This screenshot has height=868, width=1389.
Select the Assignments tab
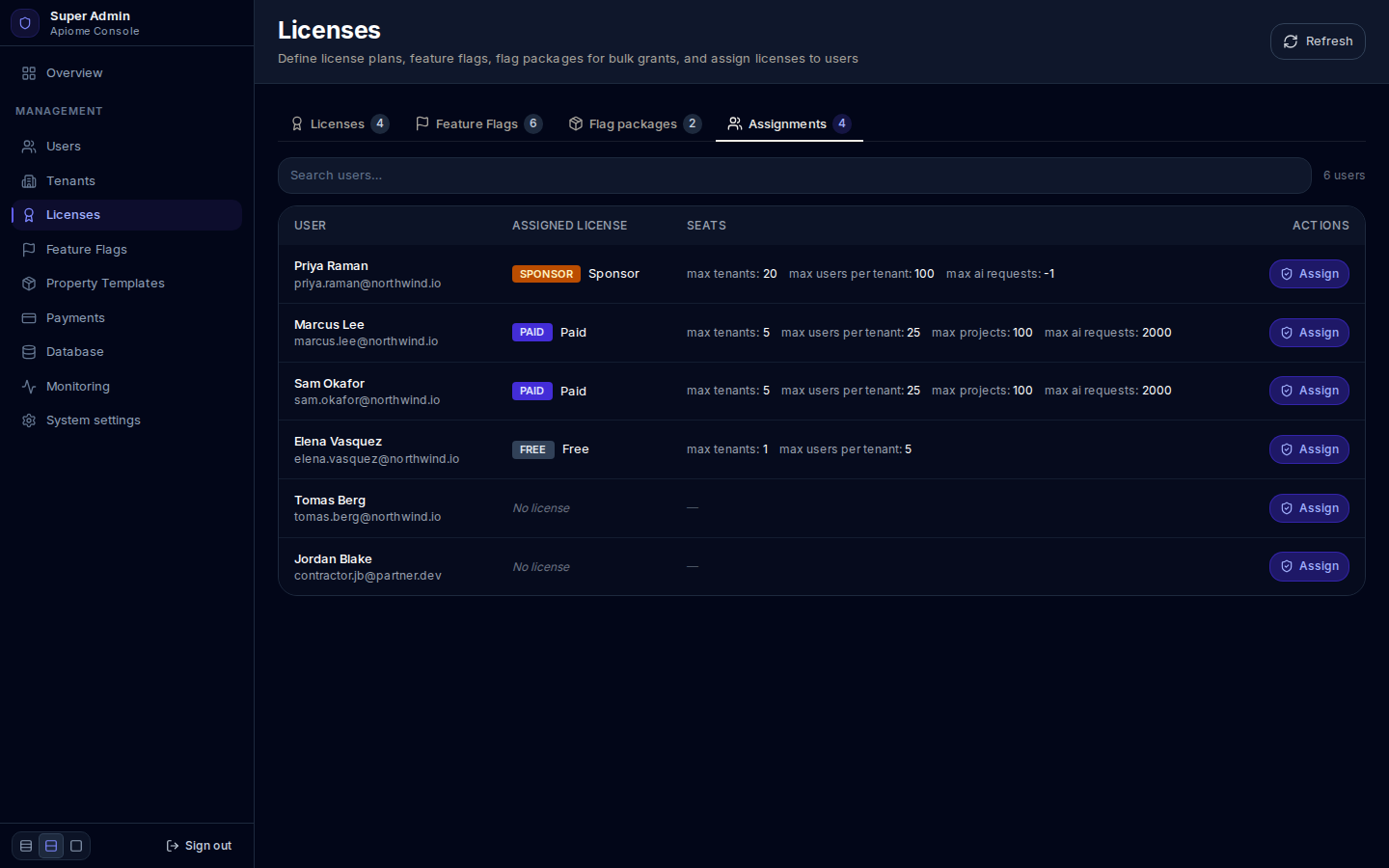pos(789,123)
